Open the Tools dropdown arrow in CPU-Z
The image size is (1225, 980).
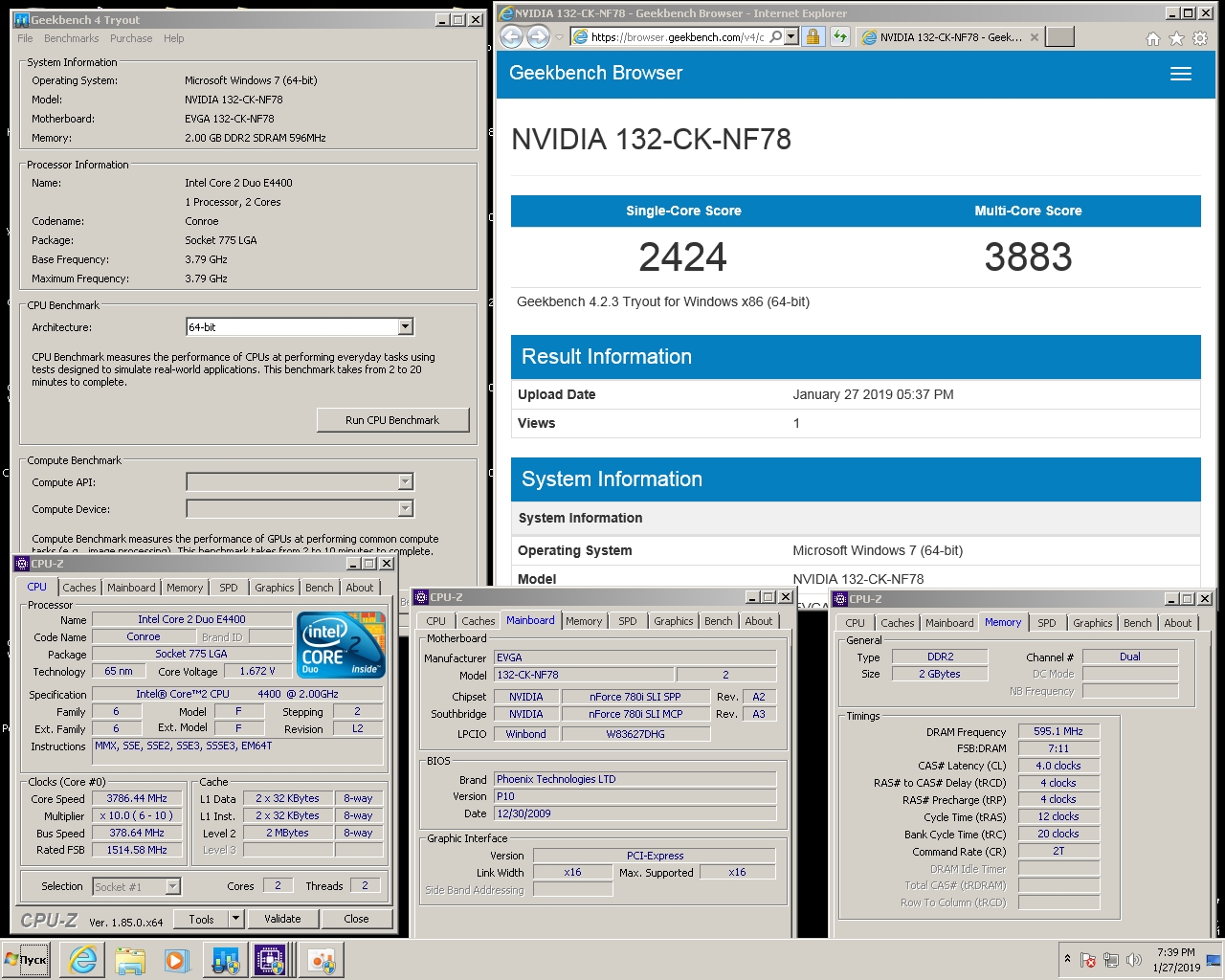235,919
